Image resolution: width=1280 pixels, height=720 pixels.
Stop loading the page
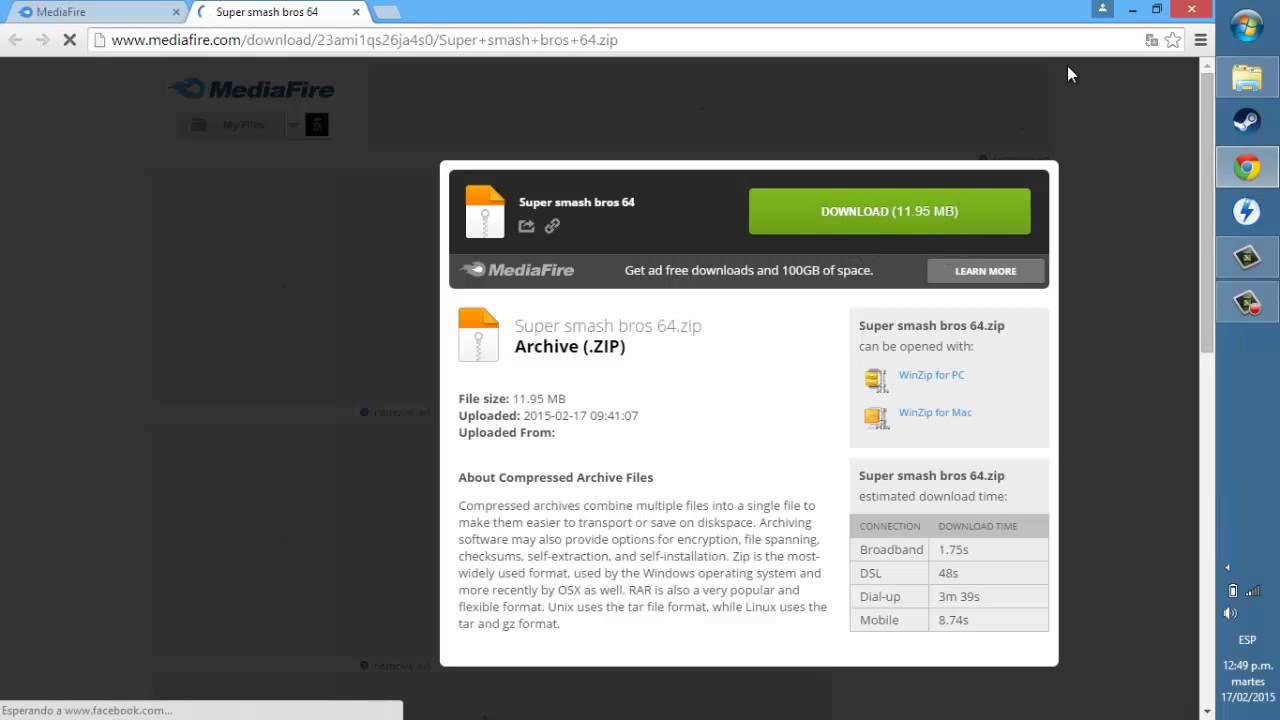[70, 40]
